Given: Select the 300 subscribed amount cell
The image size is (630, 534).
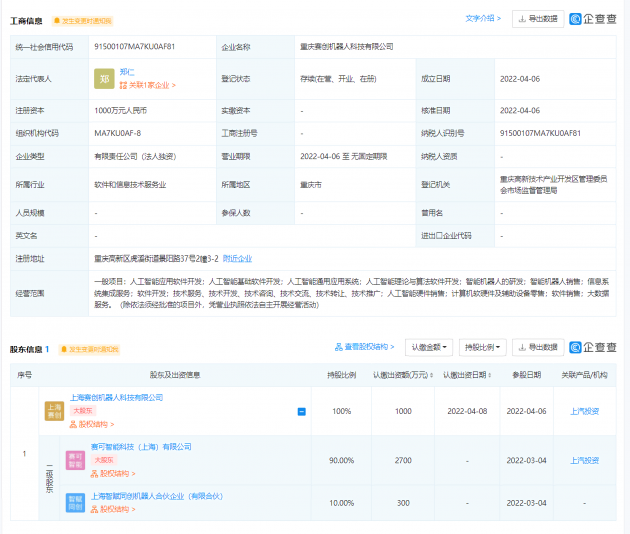Looking at the screenshot, I should (x=403, y=503).
